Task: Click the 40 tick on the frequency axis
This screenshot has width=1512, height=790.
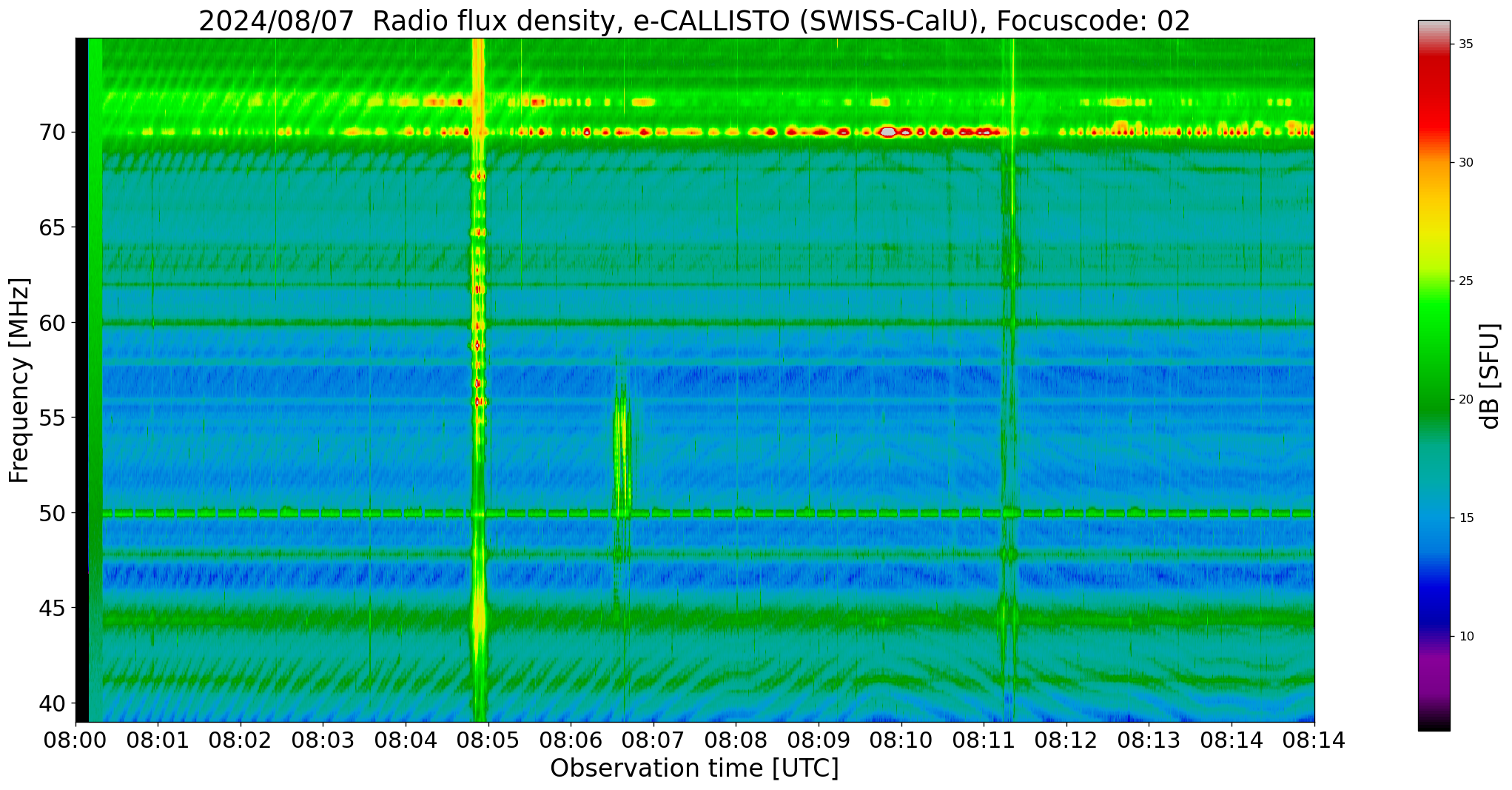Action: tap(53, 703)
